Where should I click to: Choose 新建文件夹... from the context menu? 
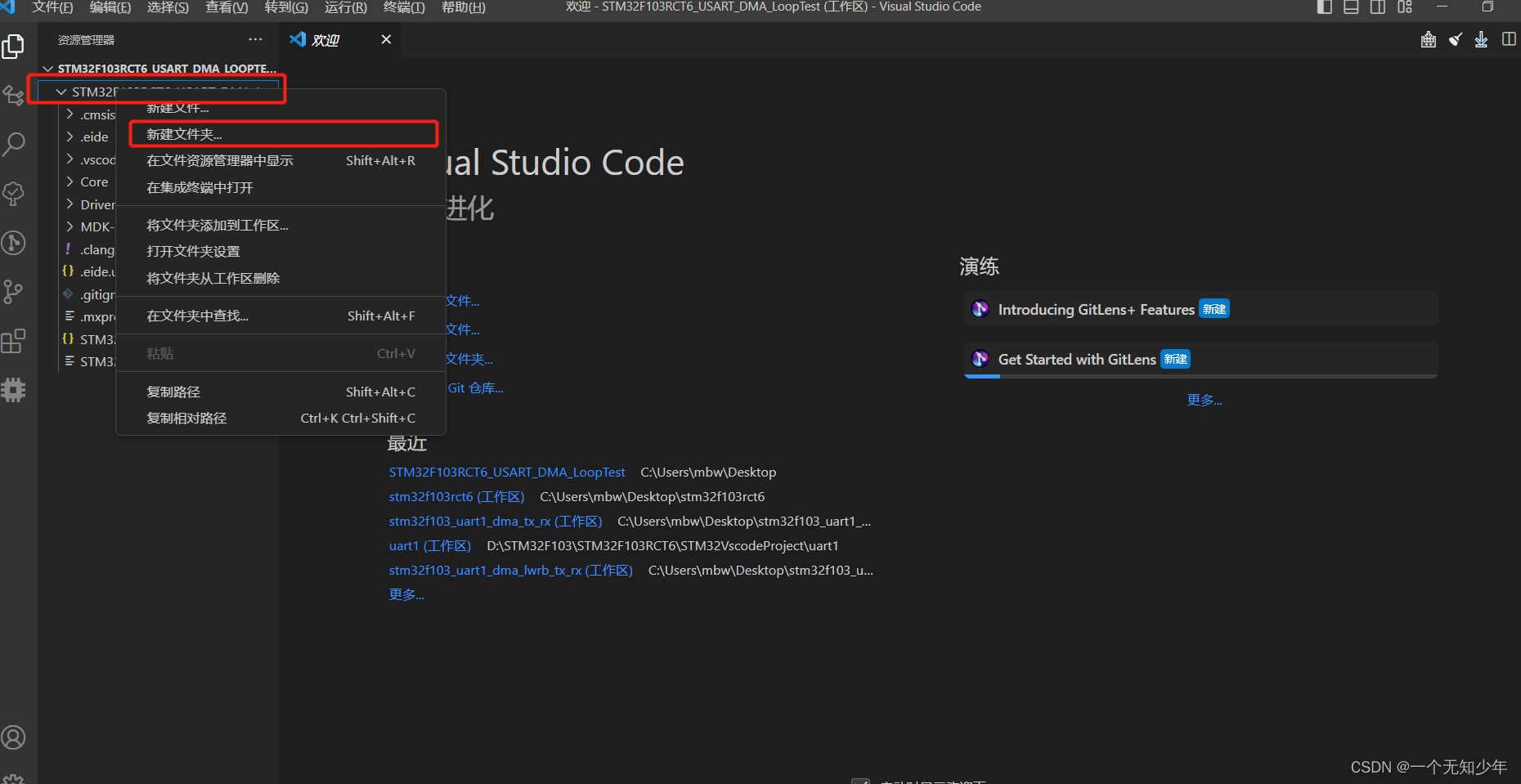click(x=280, y=134)
